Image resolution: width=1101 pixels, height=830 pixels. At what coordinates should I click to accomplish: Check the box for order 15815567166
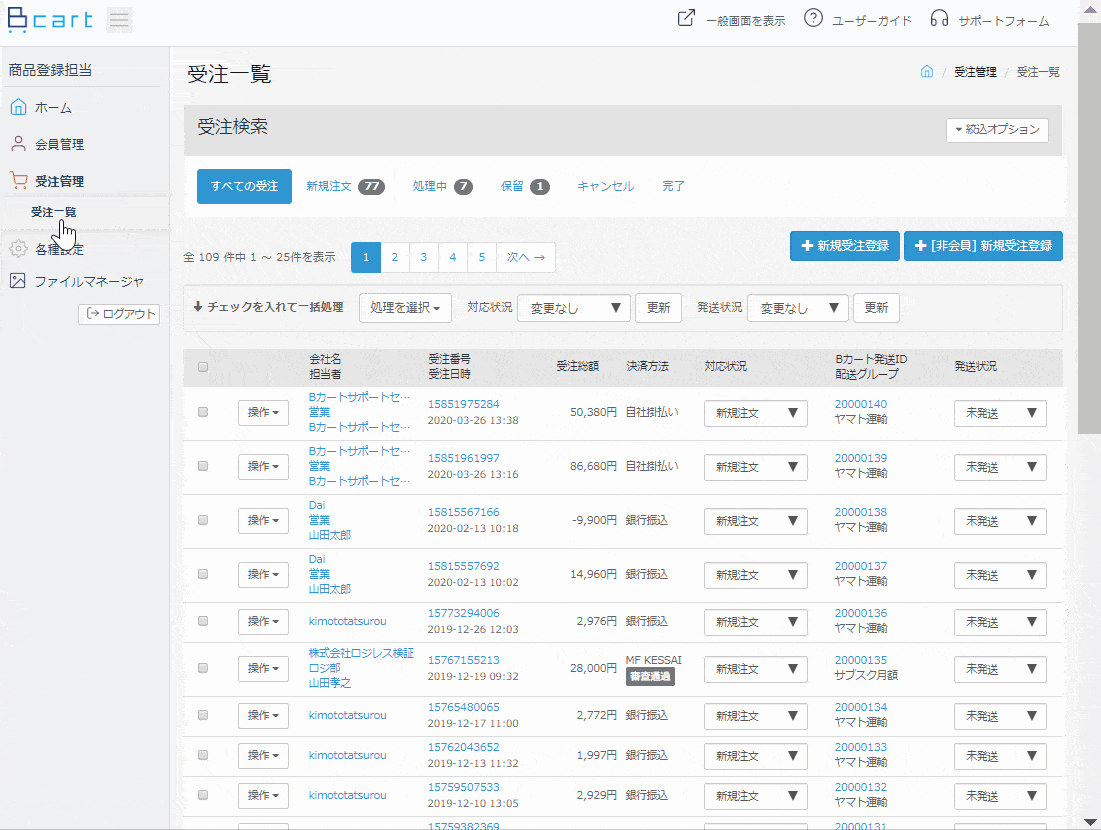(x=203, y=520)
